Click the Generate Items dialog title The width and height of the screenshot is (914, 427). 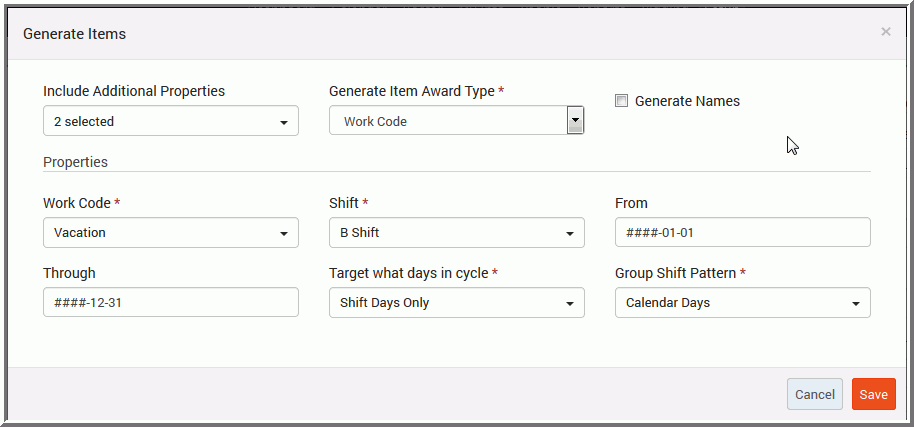tap(74, 34)
